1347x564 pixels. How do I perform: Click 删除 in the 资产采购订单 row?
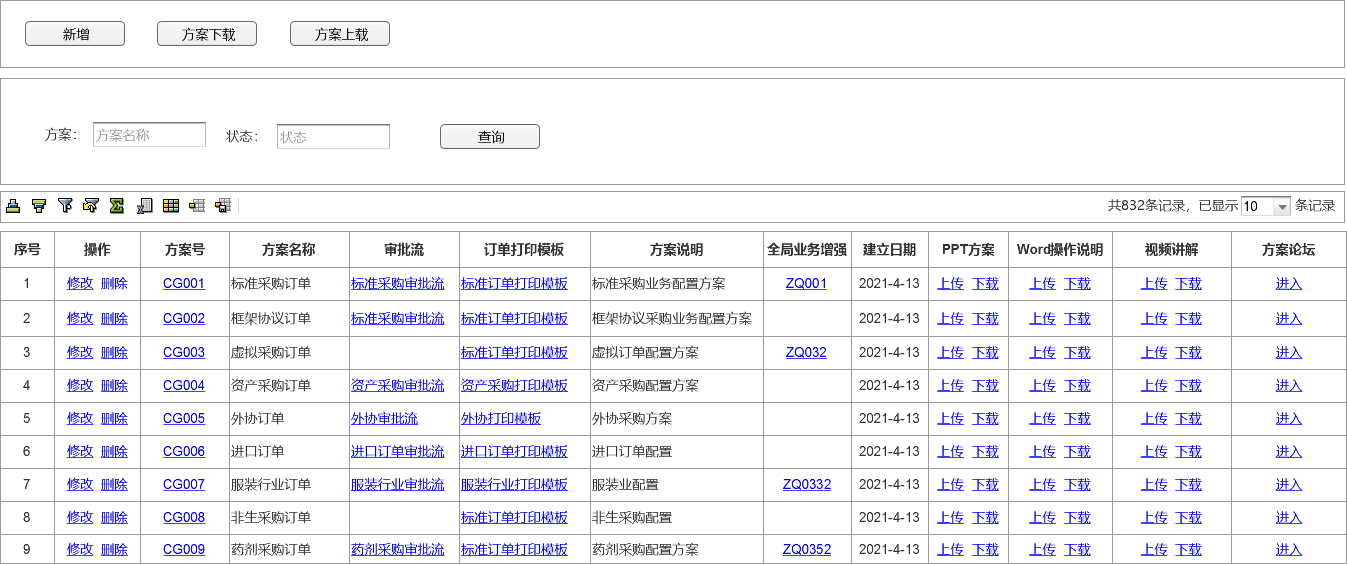[114, 386]
